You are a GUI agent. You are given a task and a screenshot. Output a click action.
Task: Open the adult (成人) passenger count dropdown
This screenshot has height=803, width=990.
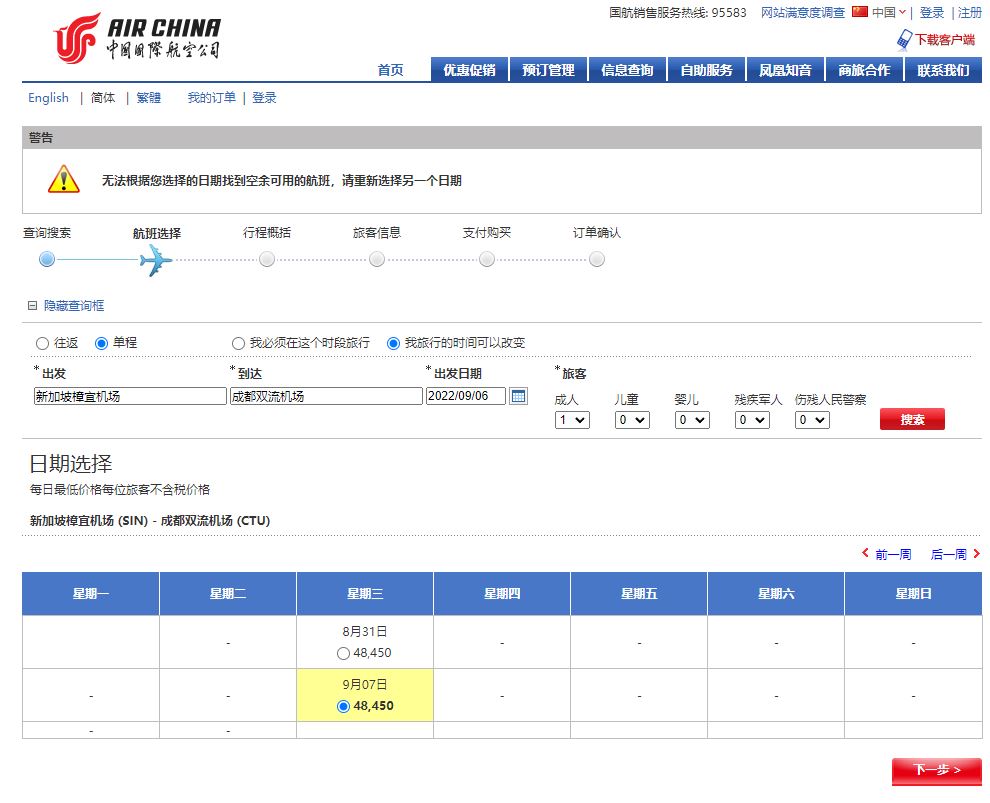click(572, 420)
